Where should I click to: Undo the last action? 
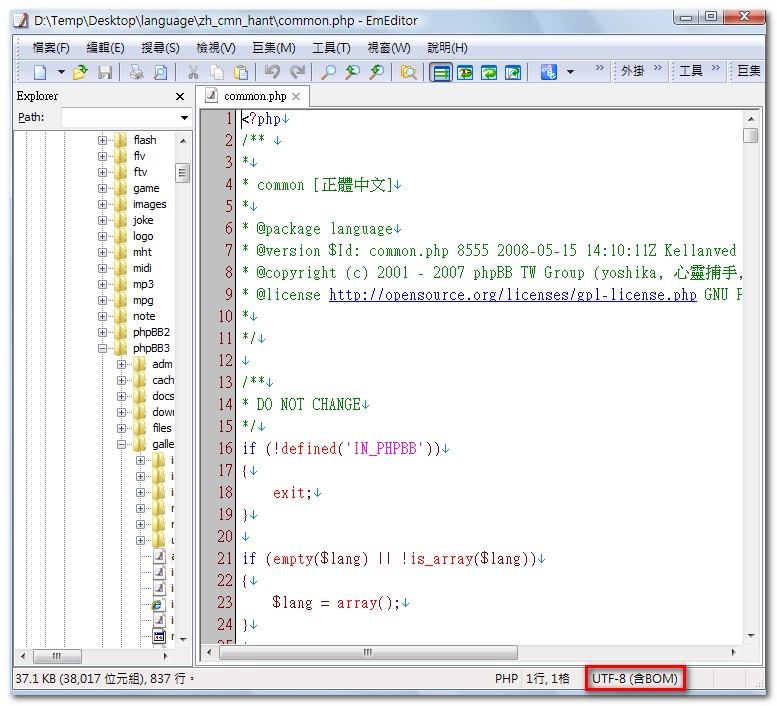(x=272, y=72)
